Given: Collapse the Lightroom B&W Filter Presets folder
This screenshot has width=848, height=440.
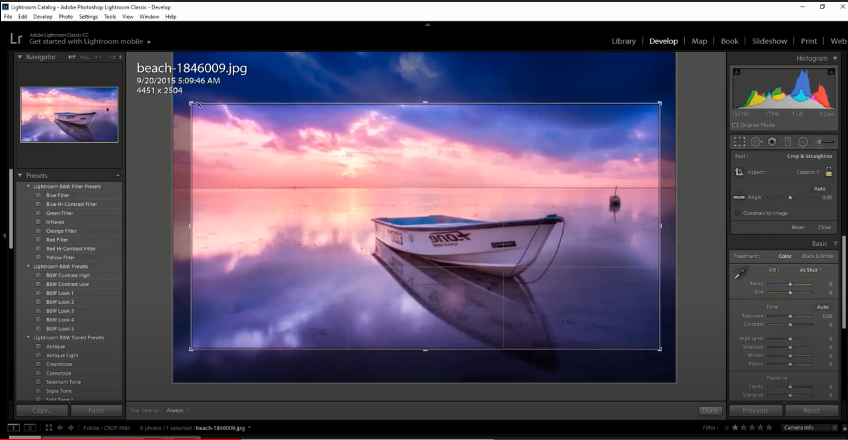Looking at the screenshot, I should tap(28, 186).
